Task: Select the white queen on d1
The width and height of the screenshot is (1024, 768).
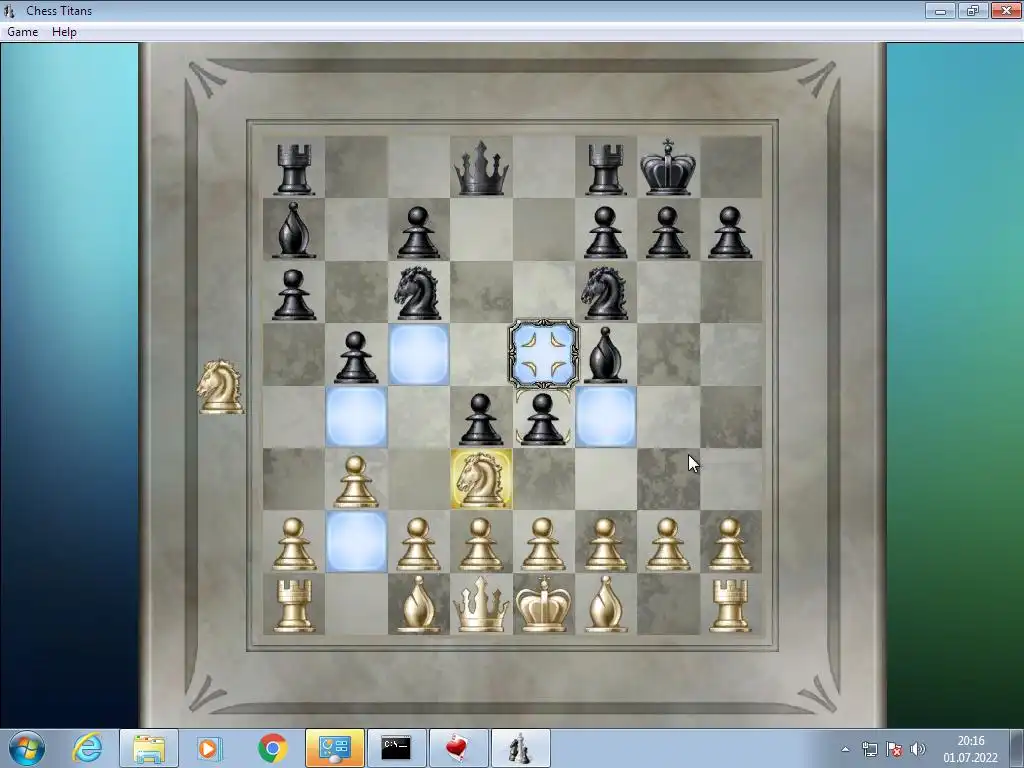Action: pyautogui.click(x=481, y=605)
